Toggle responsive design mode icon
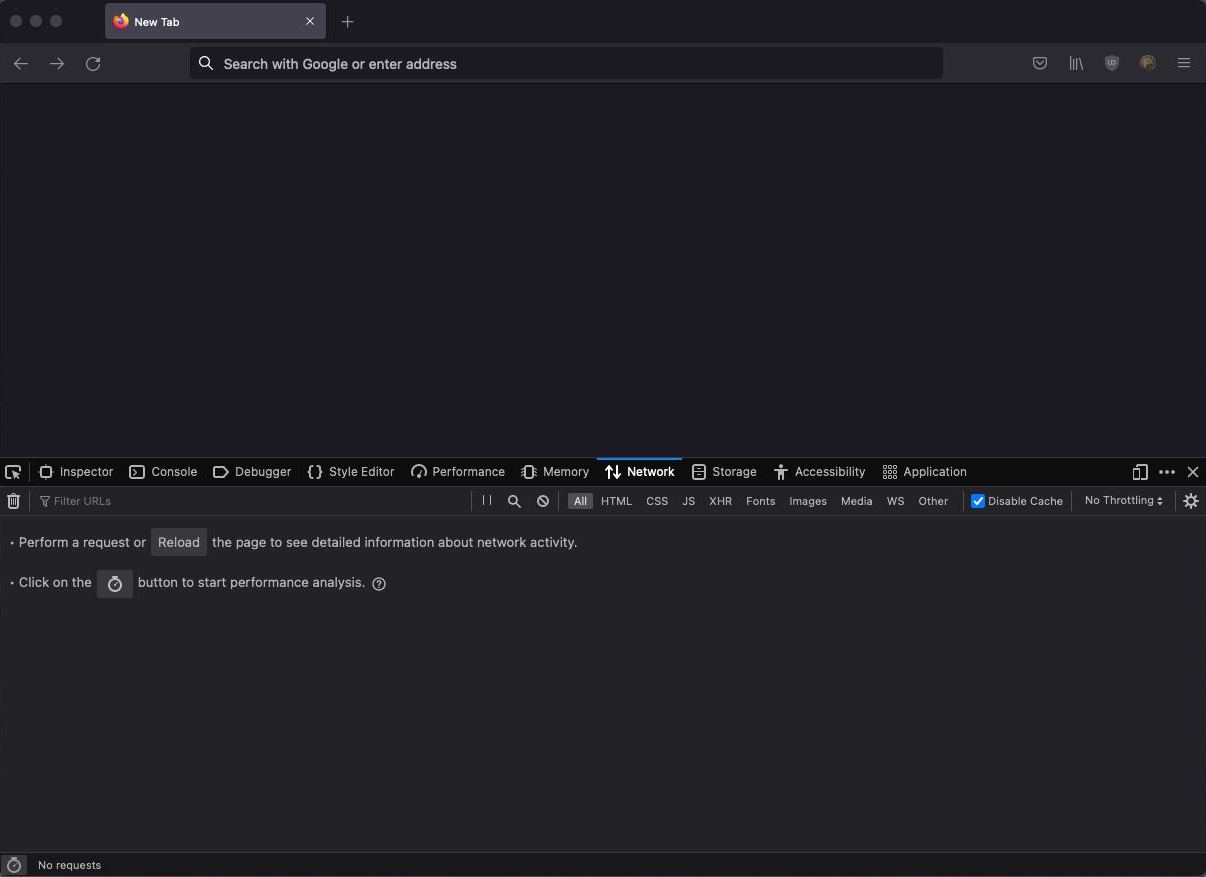Image resolution: width=1206 pixels, height=877 pixels. pos(1140,472)
